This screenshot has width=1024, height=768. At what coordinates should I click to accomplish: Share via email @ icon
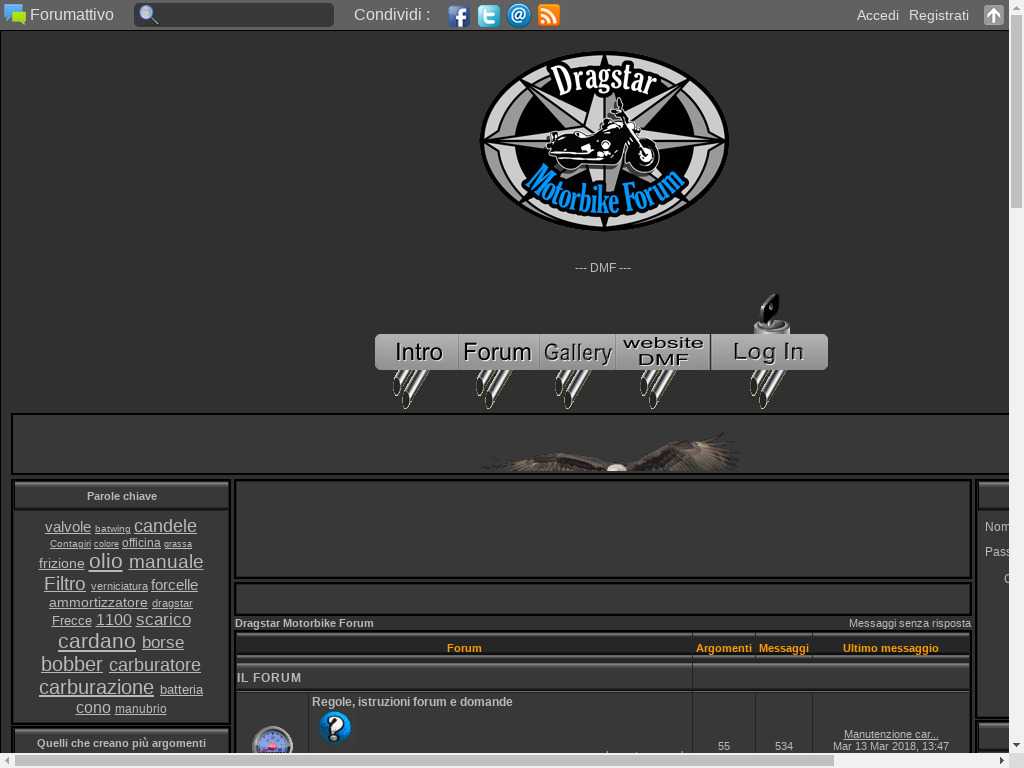(519, 15)
